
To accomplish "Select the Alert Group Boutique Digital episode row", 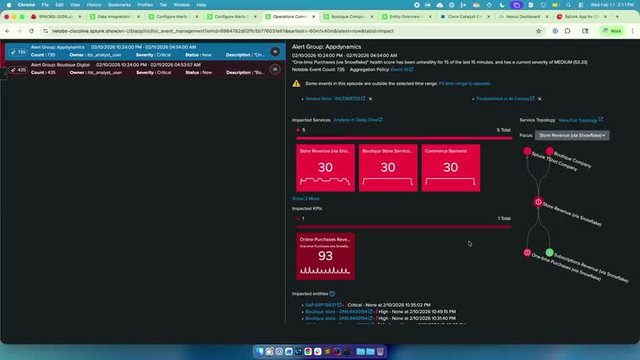I will pyautogui.click(x=145, y=69).
